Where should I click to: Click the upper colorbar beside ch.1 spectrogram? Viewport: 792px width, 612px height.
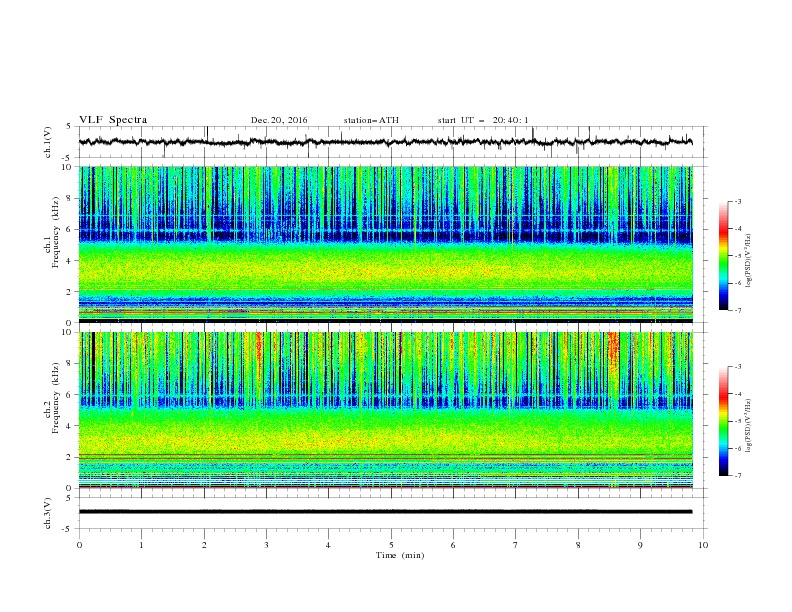point(724,256)
